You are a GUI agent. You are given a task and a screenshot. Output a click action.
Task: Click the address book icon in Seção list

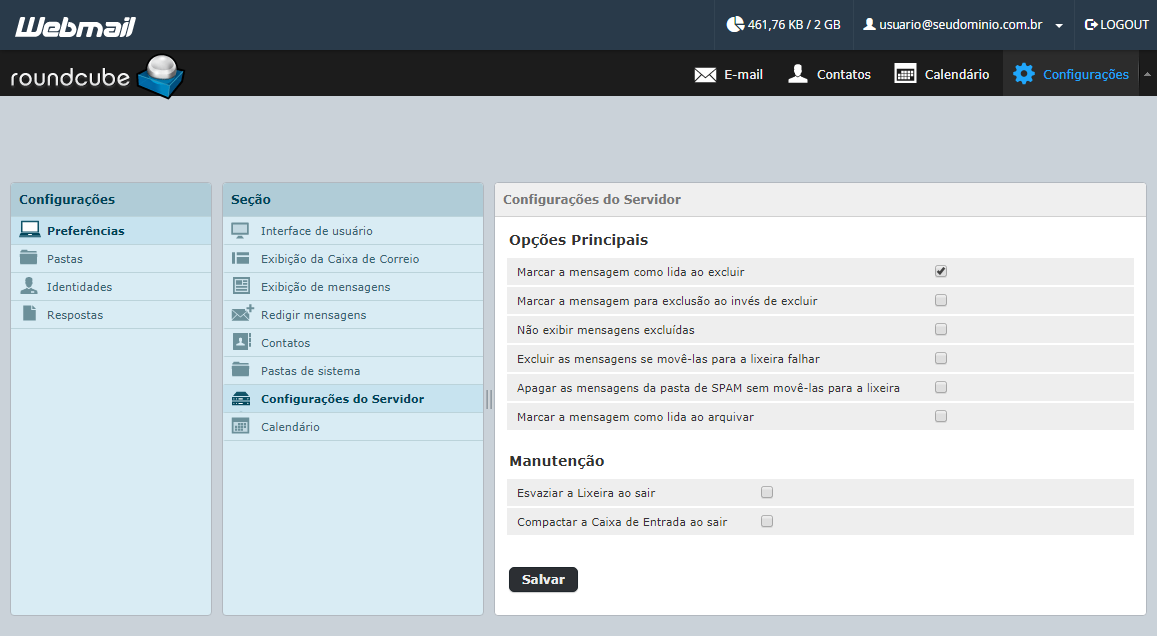click(x=241, y=342)
